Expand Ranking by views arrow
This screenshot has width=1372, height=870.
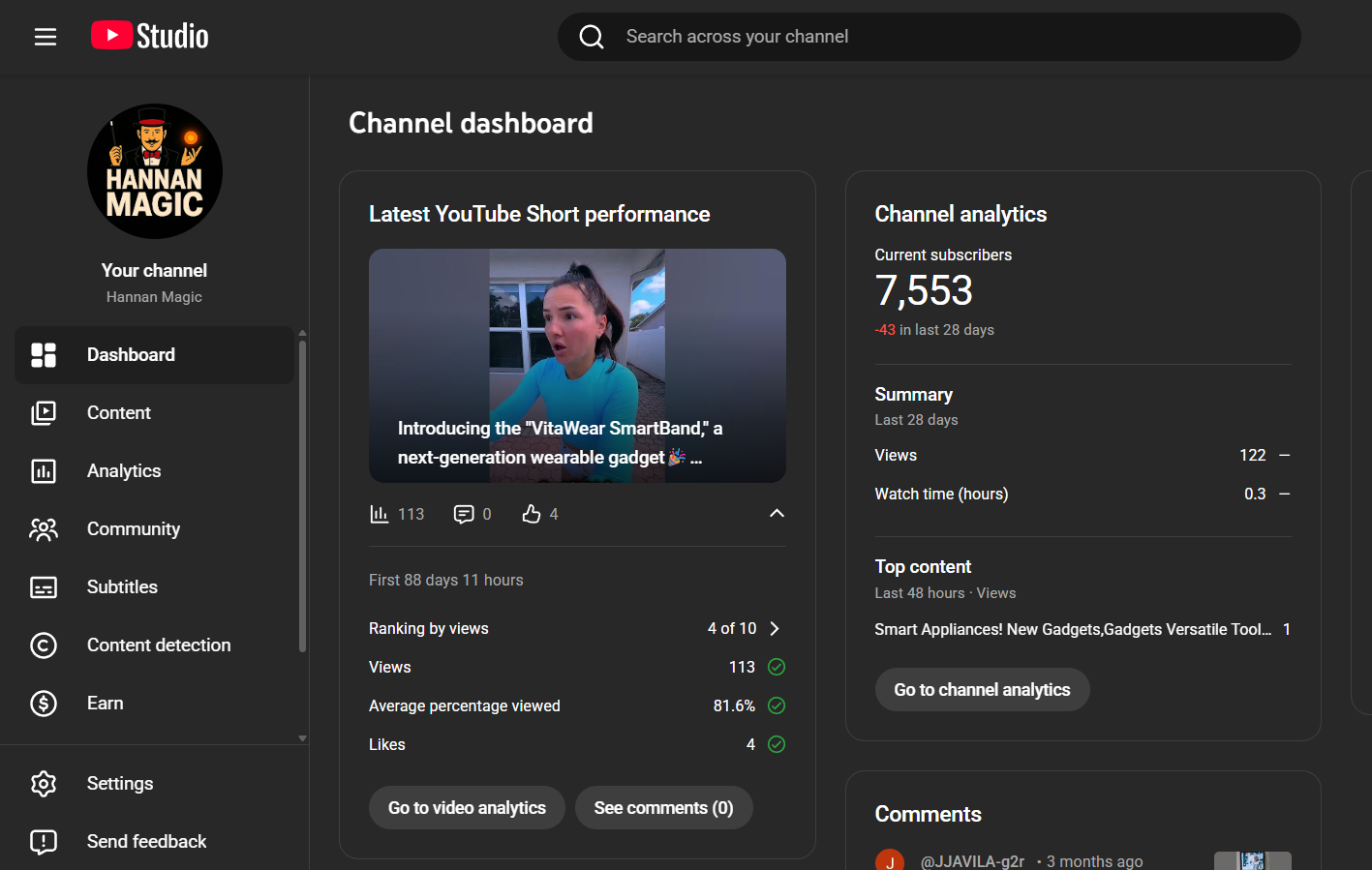775,629
